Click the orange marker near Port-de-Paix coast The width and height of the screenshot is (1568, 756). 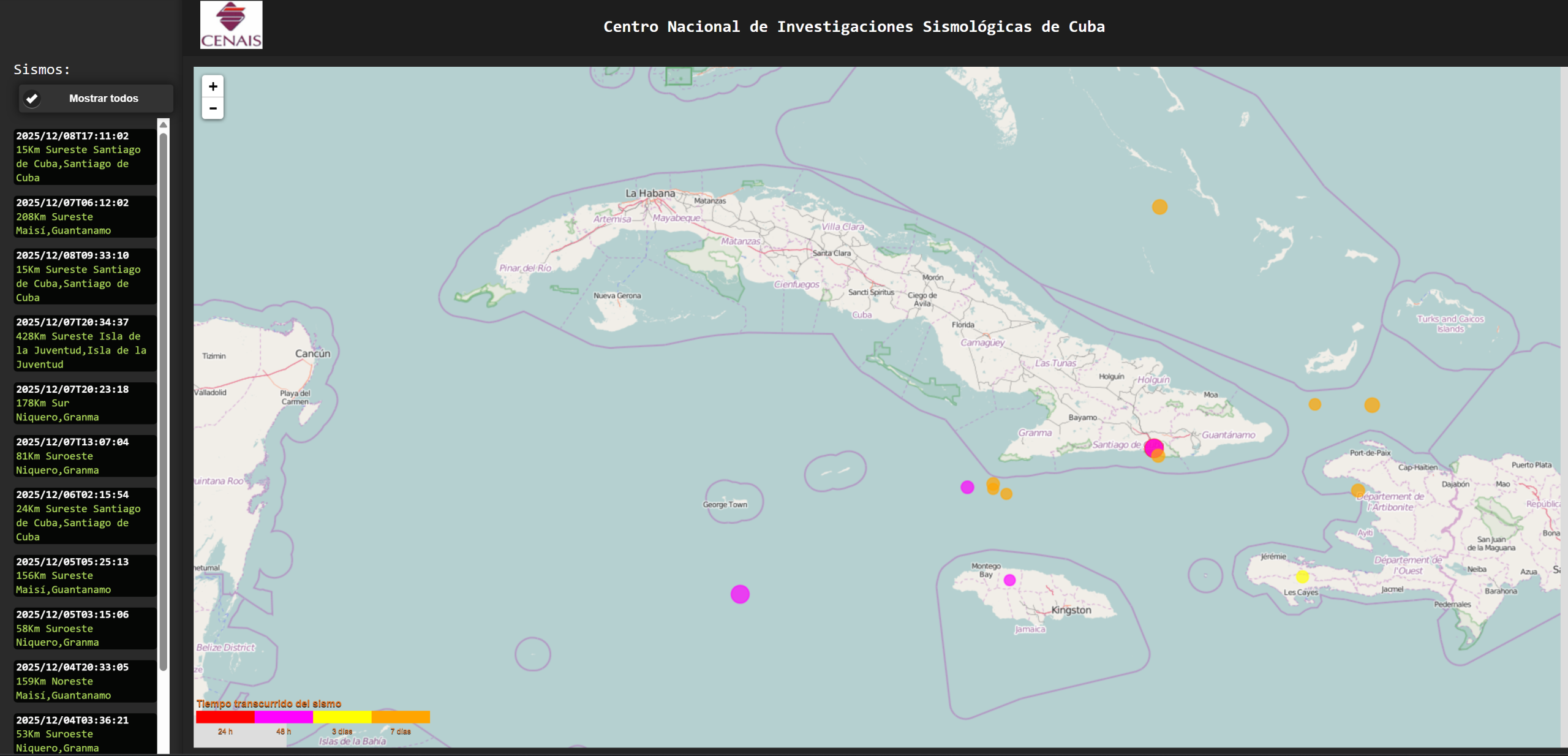1357,490
